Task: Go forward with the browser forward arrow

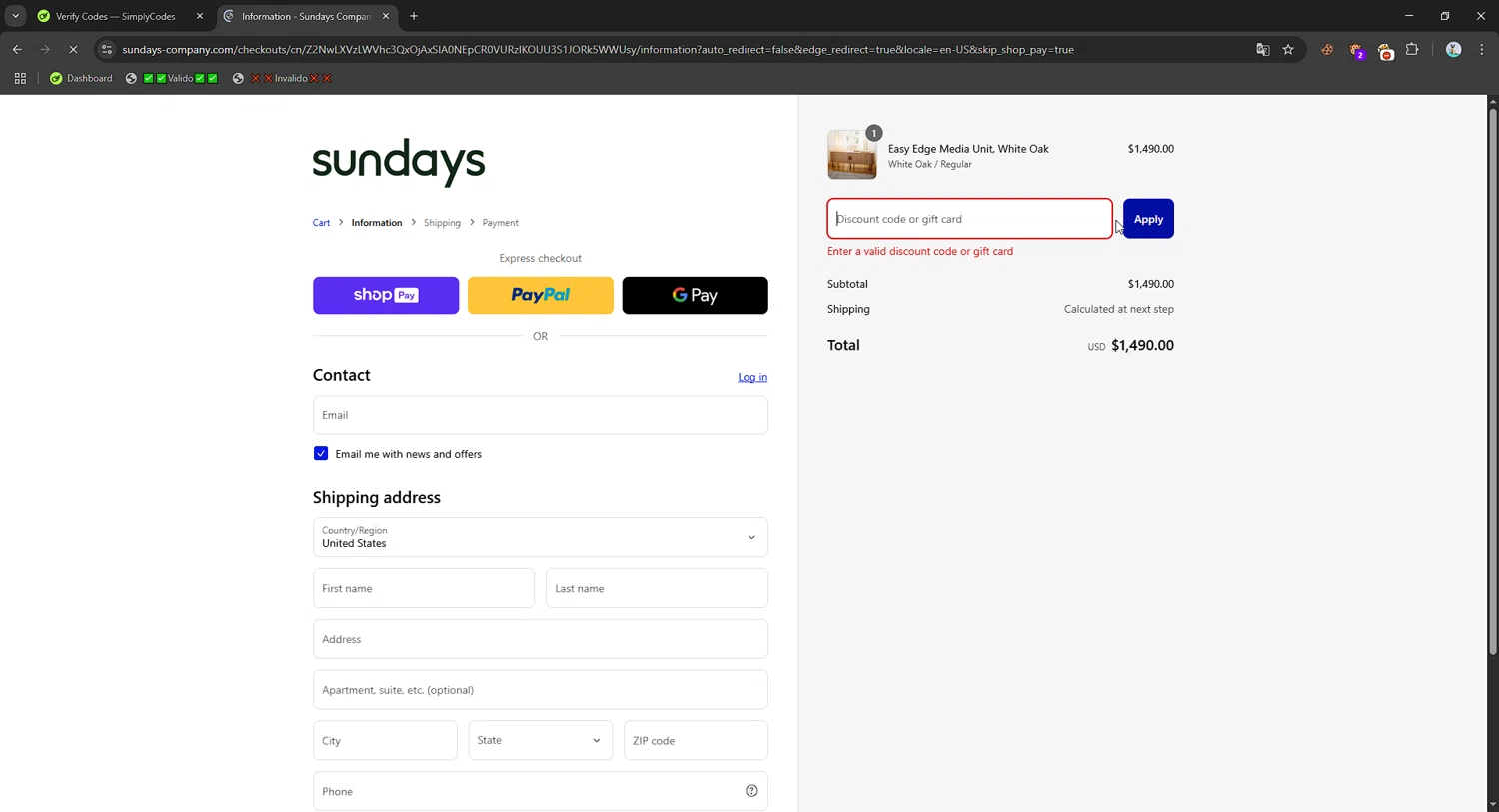Action: pyautogui.click(x=45, y=49)
